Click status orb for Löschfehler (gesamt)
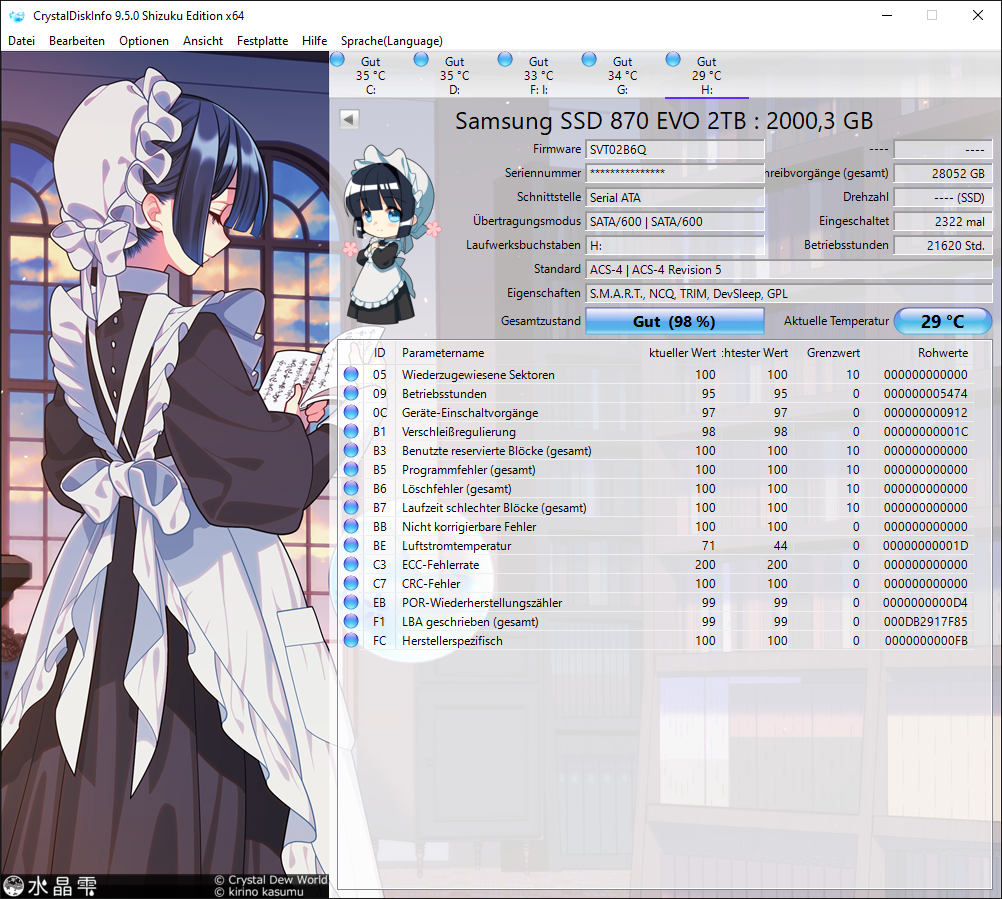This screenshot has width=1002, height=899. click(x=351, y=488)
